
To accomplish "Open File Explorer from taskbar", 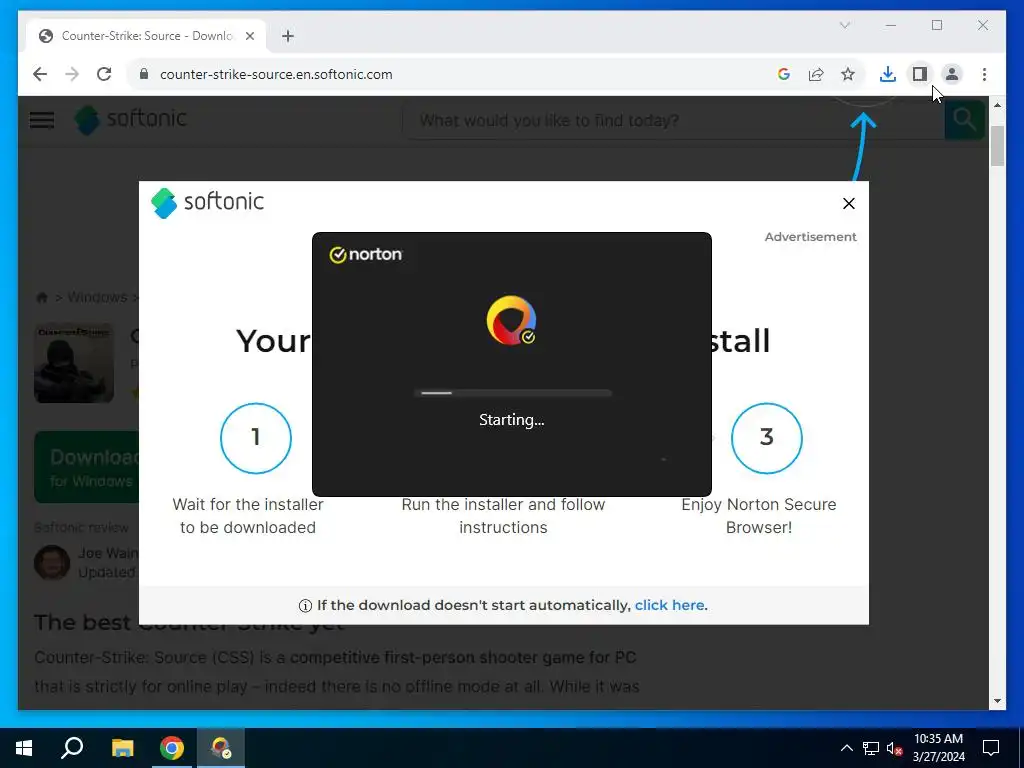I will click(122, 748).
